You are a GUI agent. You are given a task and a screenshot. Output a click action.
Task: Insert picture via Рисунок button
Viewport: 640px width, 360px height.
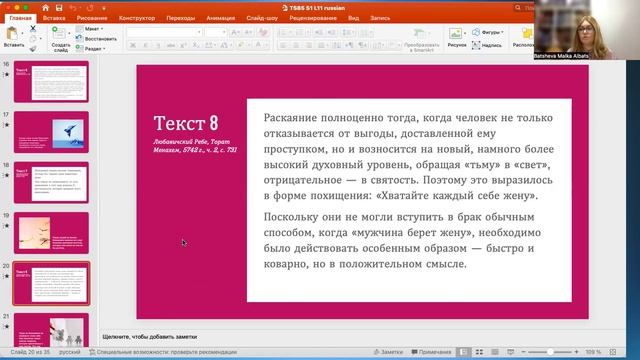point(456,38)
